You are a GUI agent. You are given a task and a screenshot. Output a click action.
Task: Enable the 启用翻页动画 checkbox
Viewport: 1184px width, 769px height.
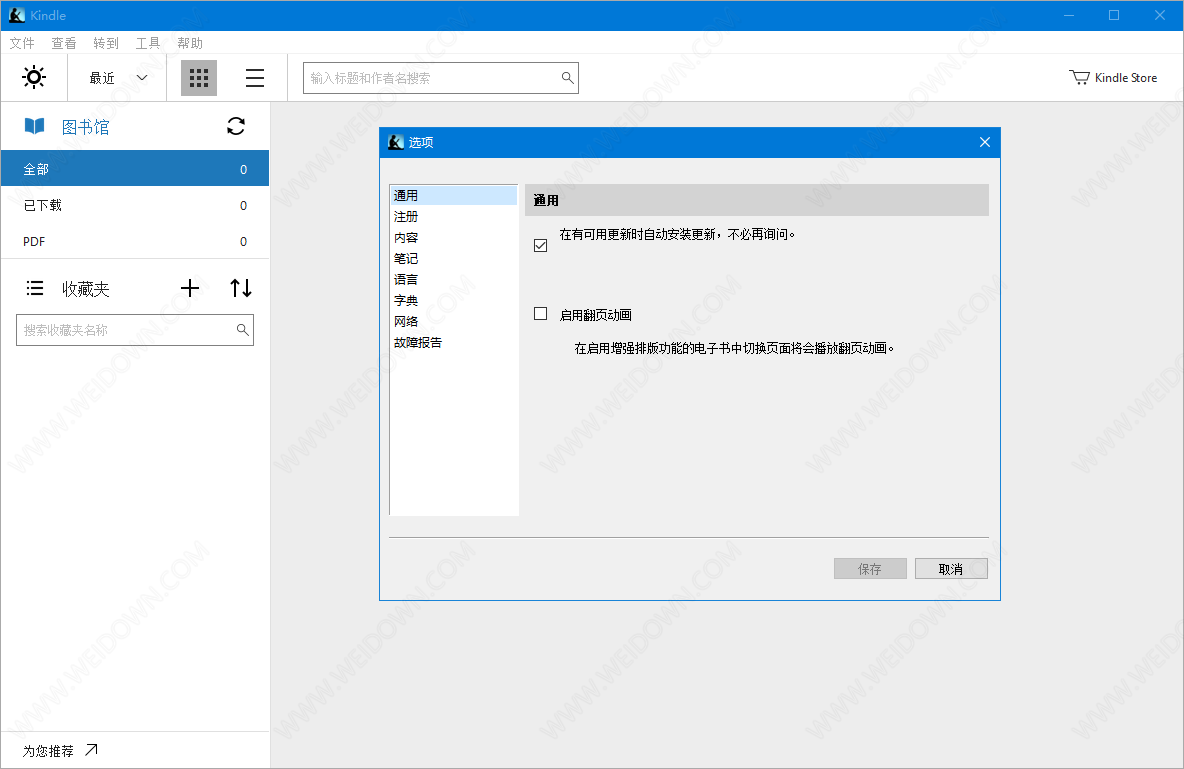[541, 314]
